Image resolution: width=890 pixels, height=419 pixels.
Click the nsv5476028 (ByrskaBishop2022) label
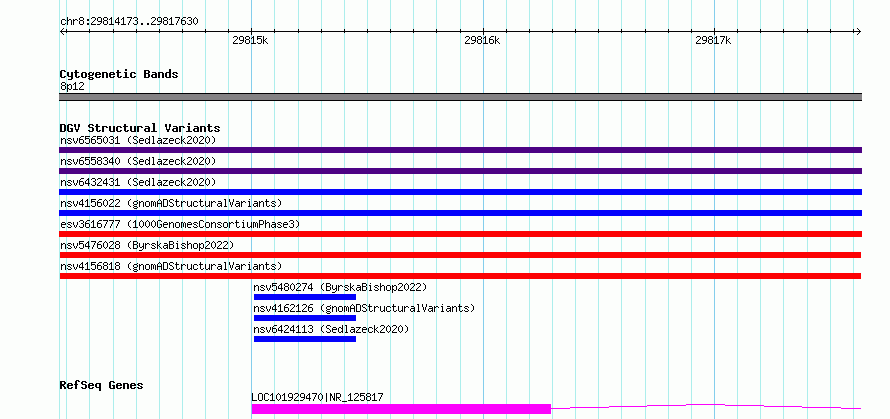(x=147, y=245)
